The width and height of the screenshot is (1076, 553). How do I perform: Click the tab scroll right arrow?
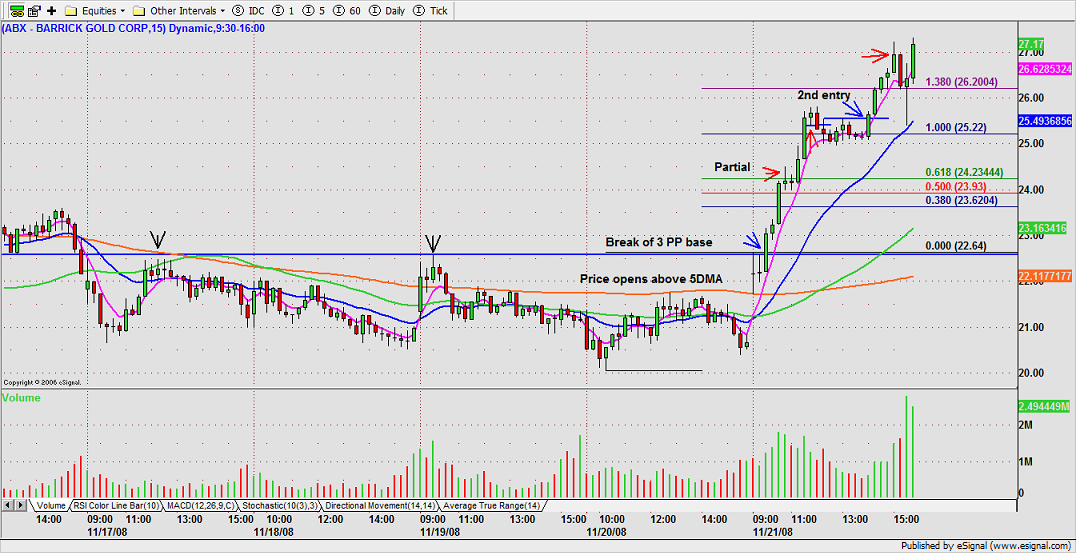[21, 506]
